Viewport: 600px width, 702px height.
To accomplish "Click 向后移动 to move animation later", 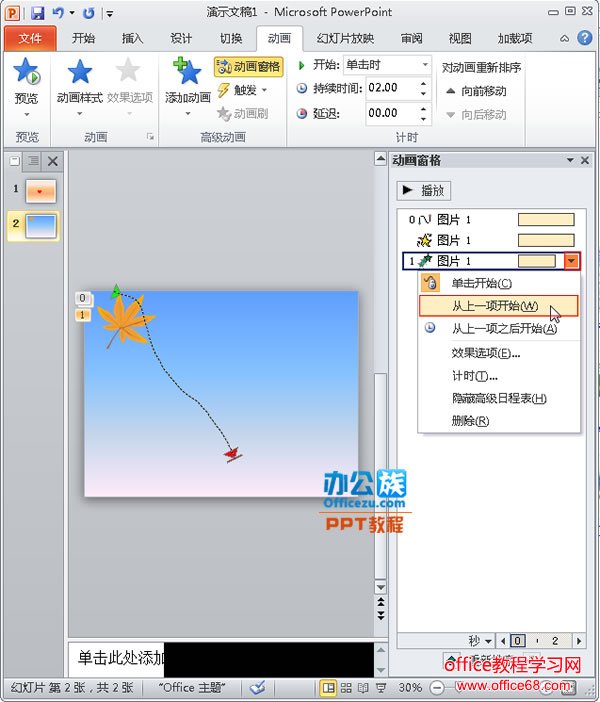I will (477, 115).
